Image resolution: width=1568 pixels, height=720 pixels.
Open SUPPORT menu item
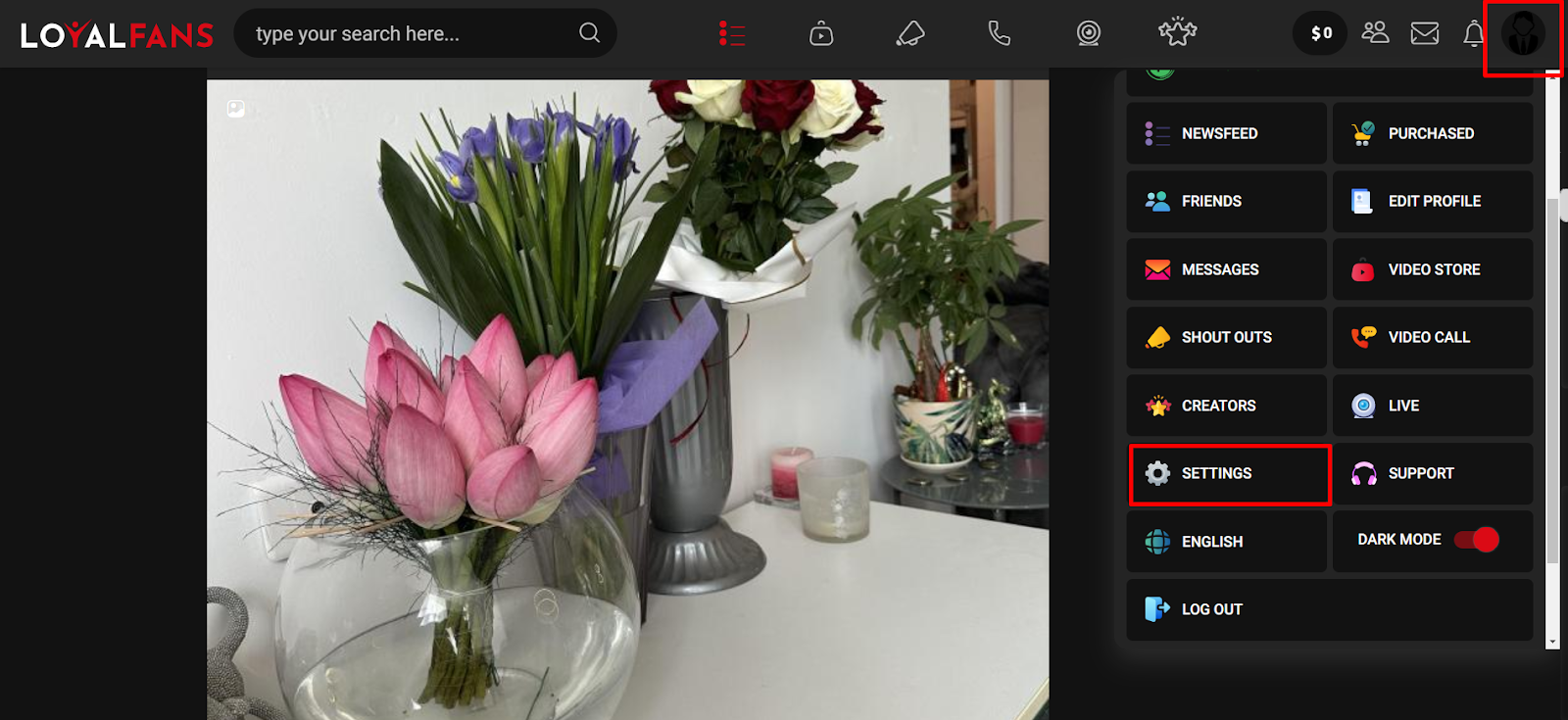1433,473
